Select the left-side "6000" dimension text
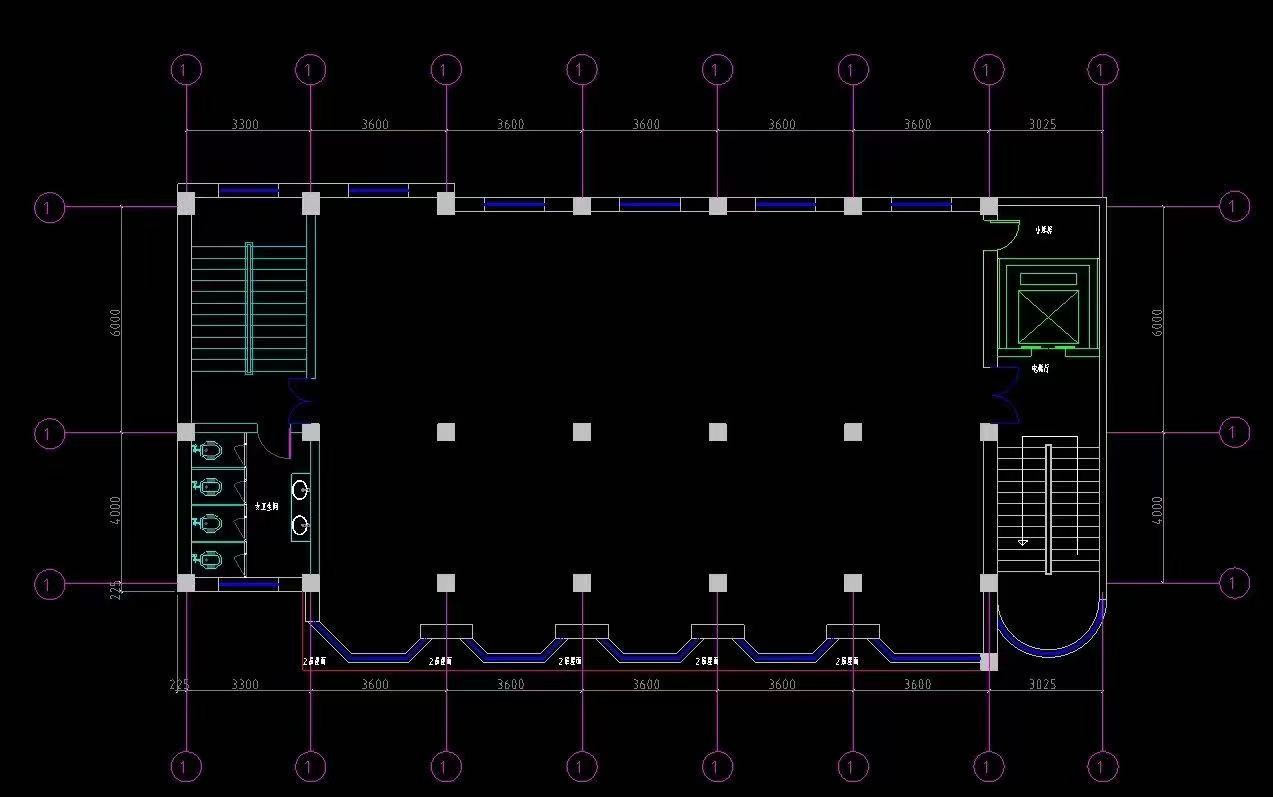This screenshot has width=1273, height=797. pyautogui.click(x=116, y=321)
